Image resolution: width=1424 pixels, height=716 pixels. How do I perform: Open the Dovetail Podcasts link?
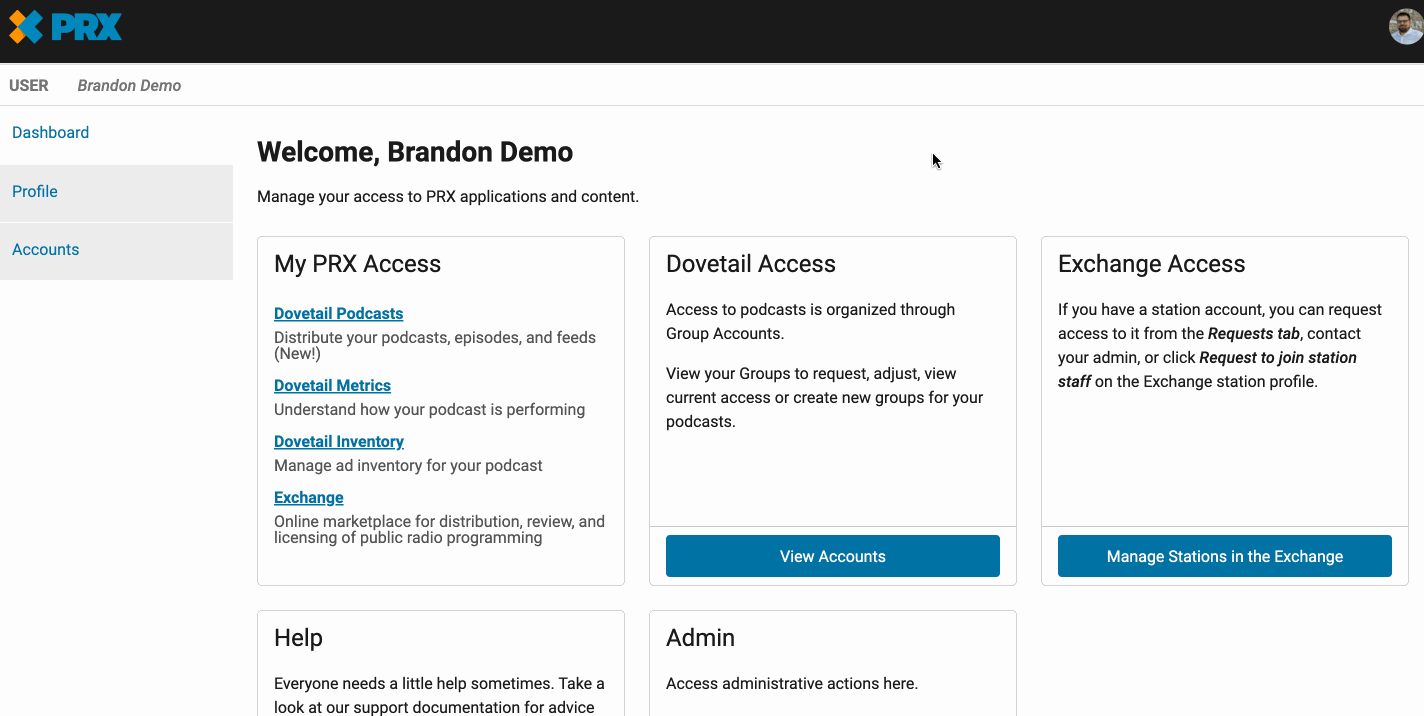click(x=338, y=314)
